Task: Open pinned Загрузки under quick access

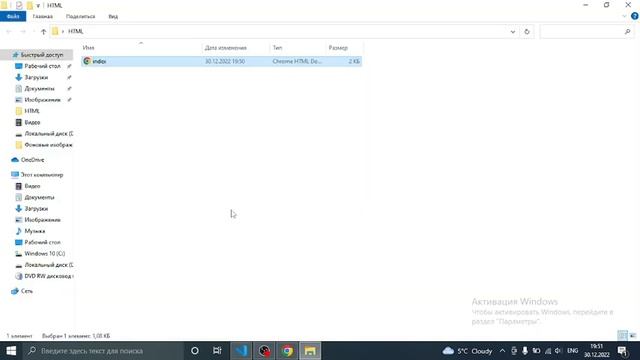Action: (x=36, y=78)
